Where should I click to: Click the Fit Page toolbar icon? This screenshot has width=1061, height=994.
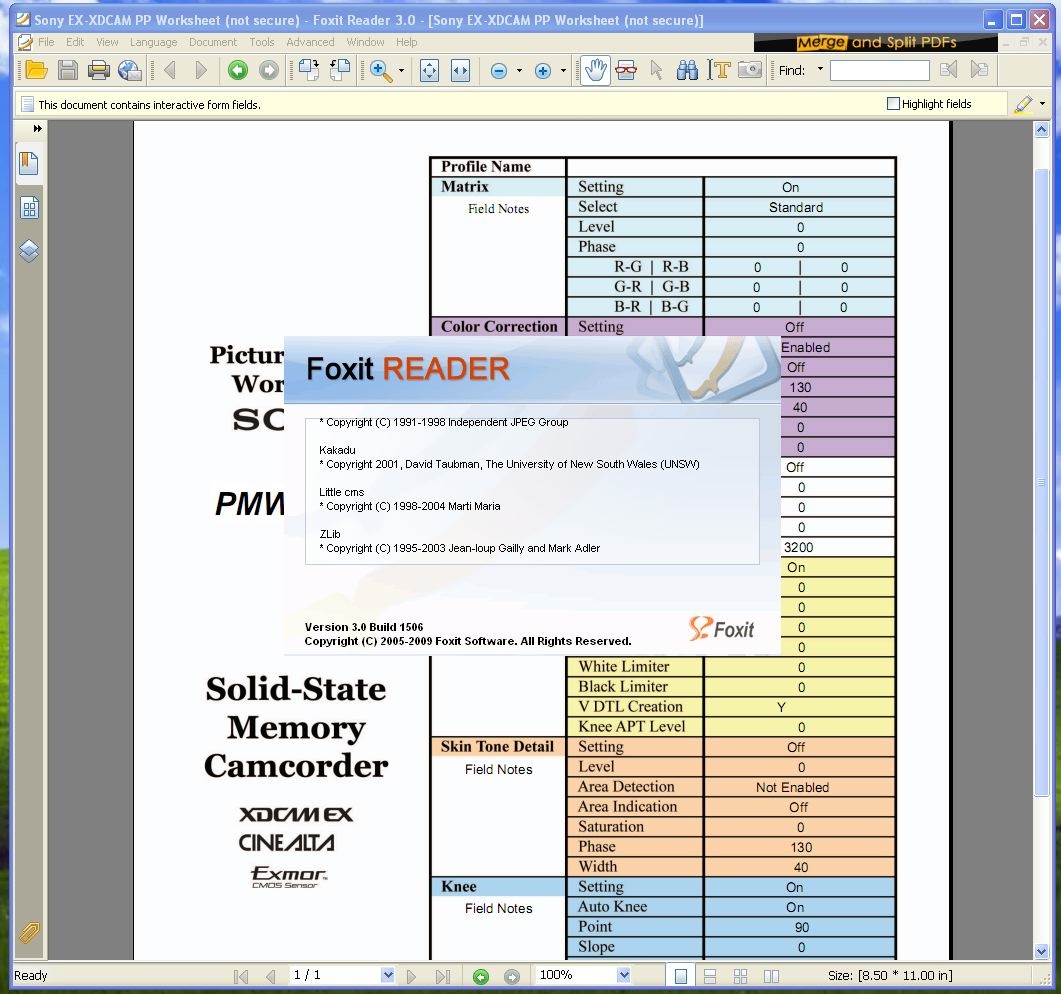[x=429, y=70]
